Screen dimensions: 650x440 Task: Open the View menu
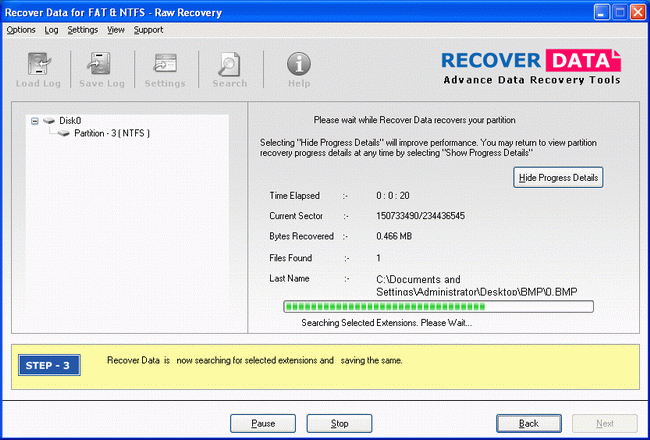[x=116, y=30]
